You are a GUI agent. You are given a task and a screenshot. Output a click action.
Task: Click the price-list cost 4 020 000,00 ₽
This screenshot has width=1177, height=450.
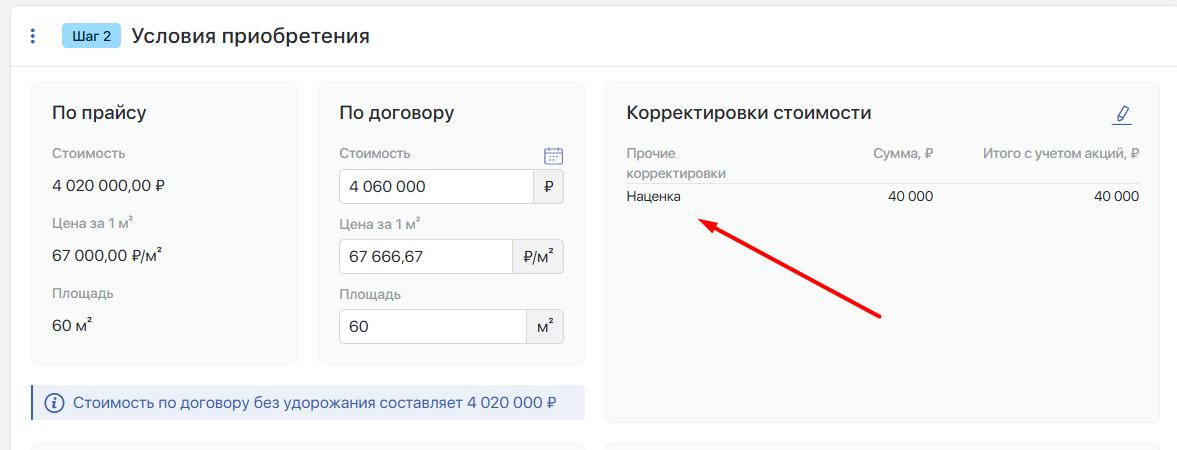coord(108,185)
